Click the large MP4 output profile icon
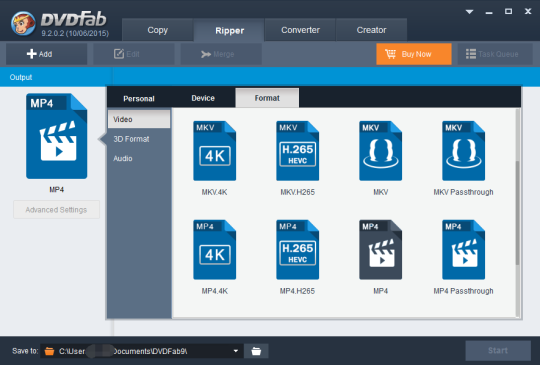540x365 pixels. (x=56, y=136)
